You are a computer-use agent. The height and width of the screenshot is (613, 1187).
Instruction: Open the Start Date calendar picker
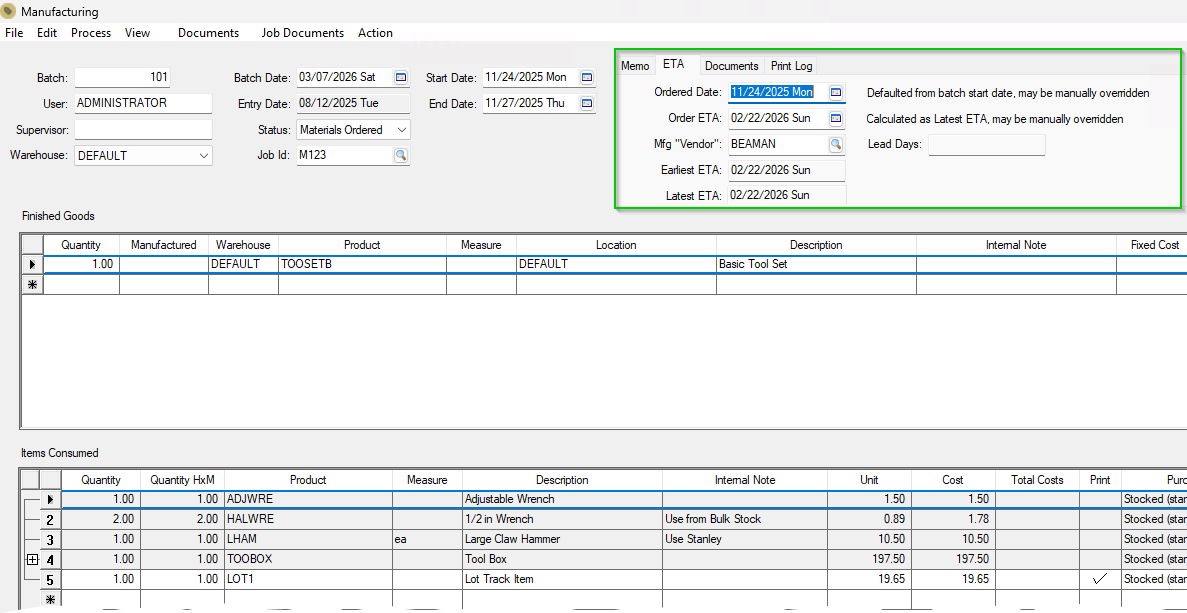point(587,77)
